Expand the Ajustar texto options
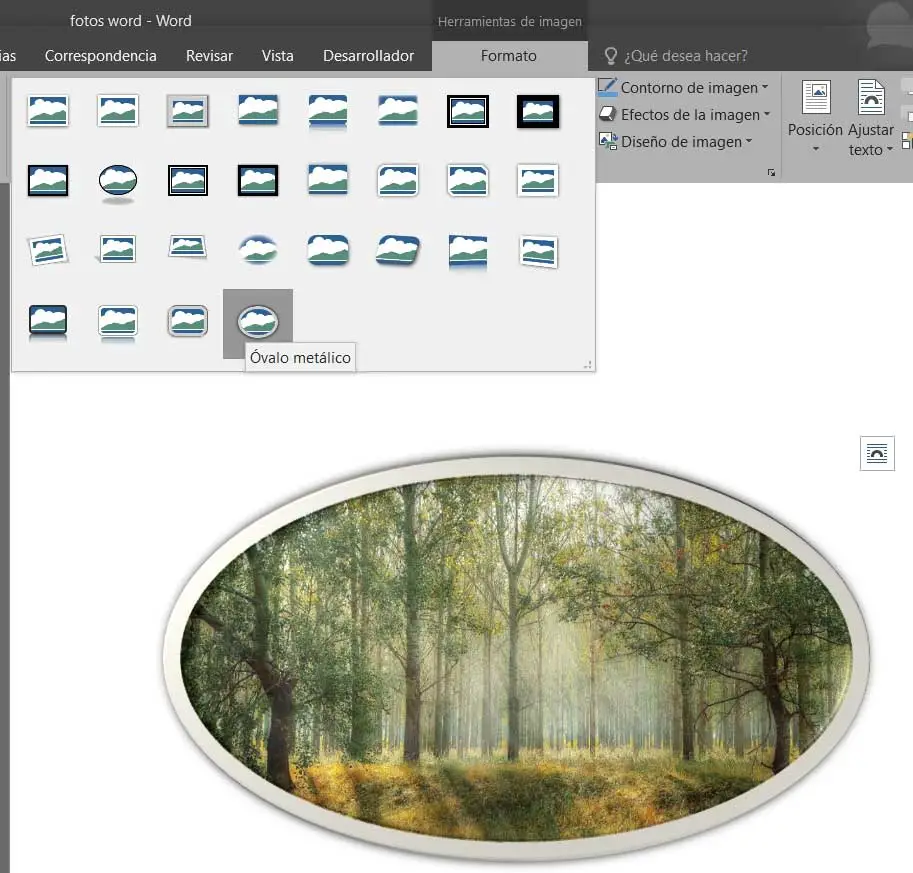 click(870, 117)
